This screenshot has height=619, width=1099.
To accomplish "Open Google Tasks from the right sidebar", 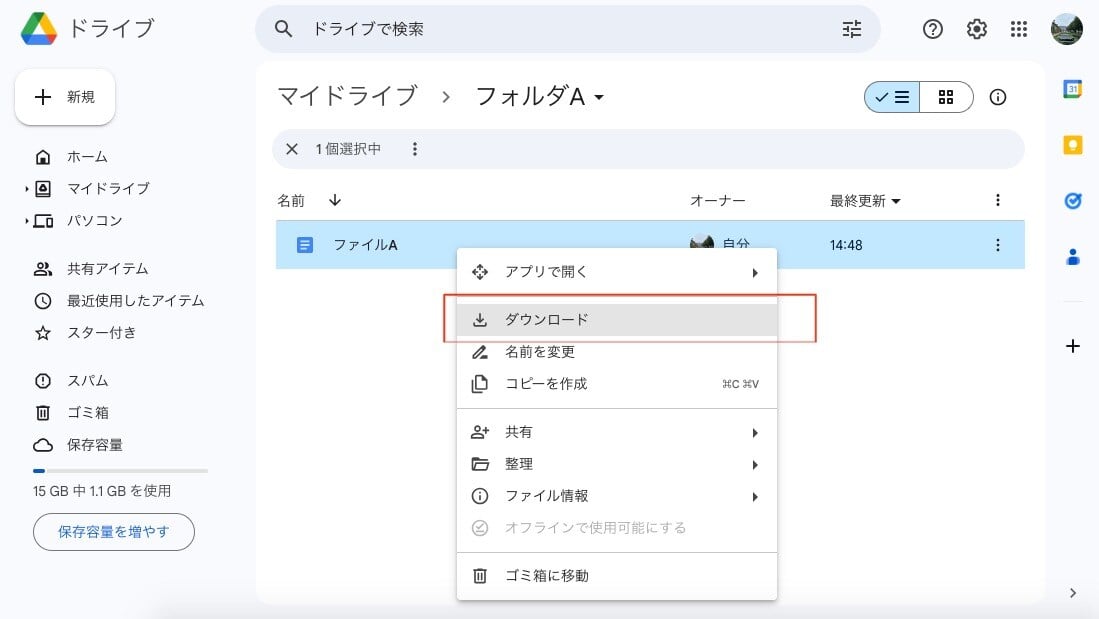I will (1072, 200).
